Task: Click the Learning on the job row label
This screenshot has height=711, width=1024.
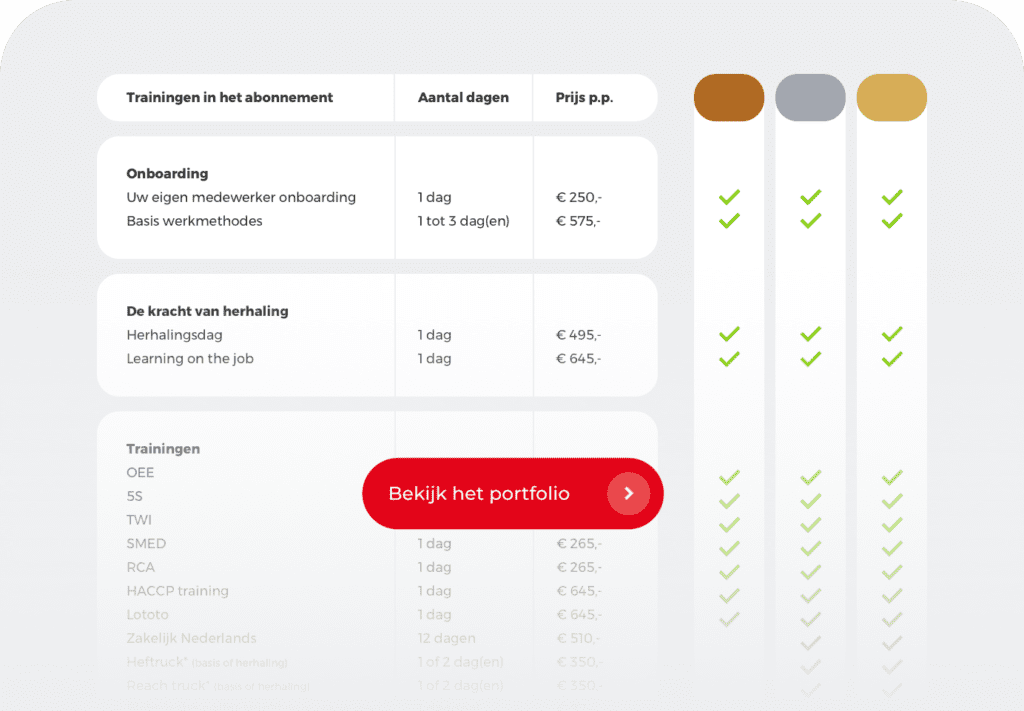Action: click(190, 358)
